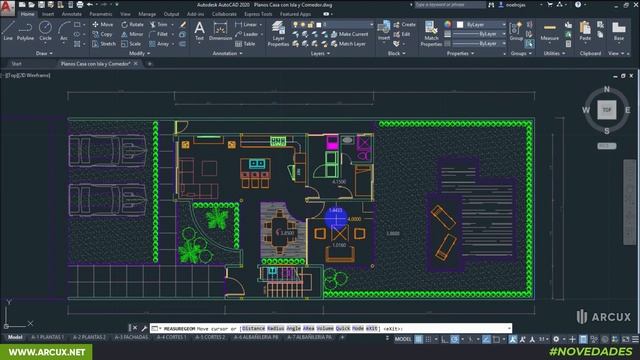The image size is (640, 360).
Task: Open Layer Properties manager
Action: coord(278,33)
